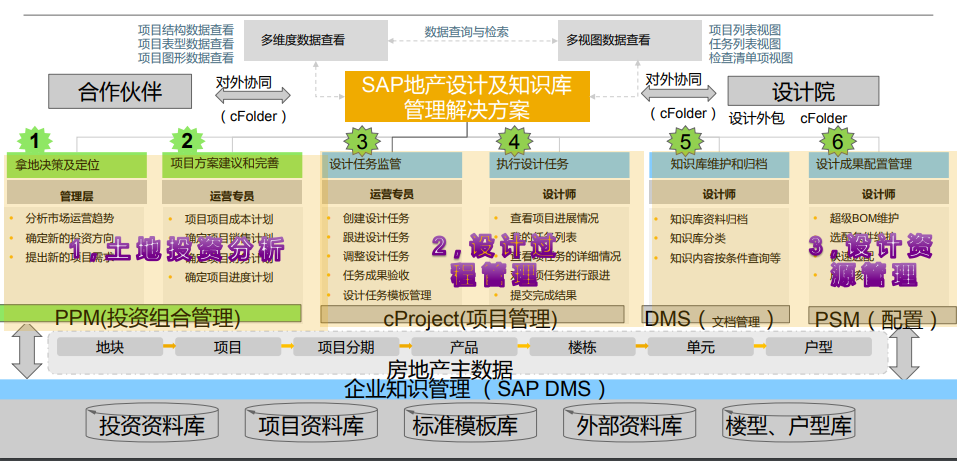Open the 项目资料库 database cylinder

click(311, 423)
